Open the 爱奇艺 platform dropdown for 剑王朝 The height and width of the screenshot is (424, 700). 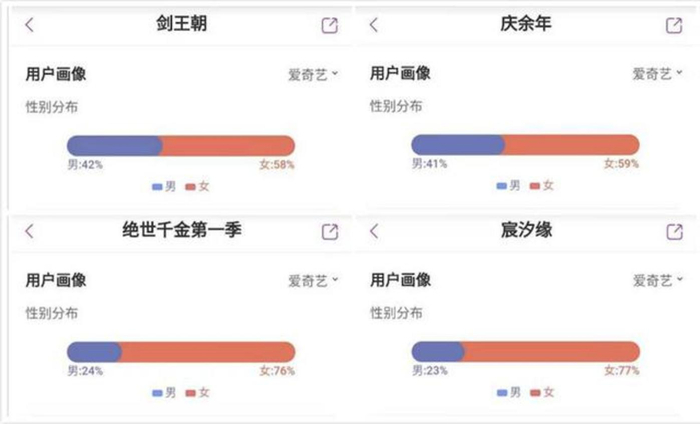coord(314,74)
